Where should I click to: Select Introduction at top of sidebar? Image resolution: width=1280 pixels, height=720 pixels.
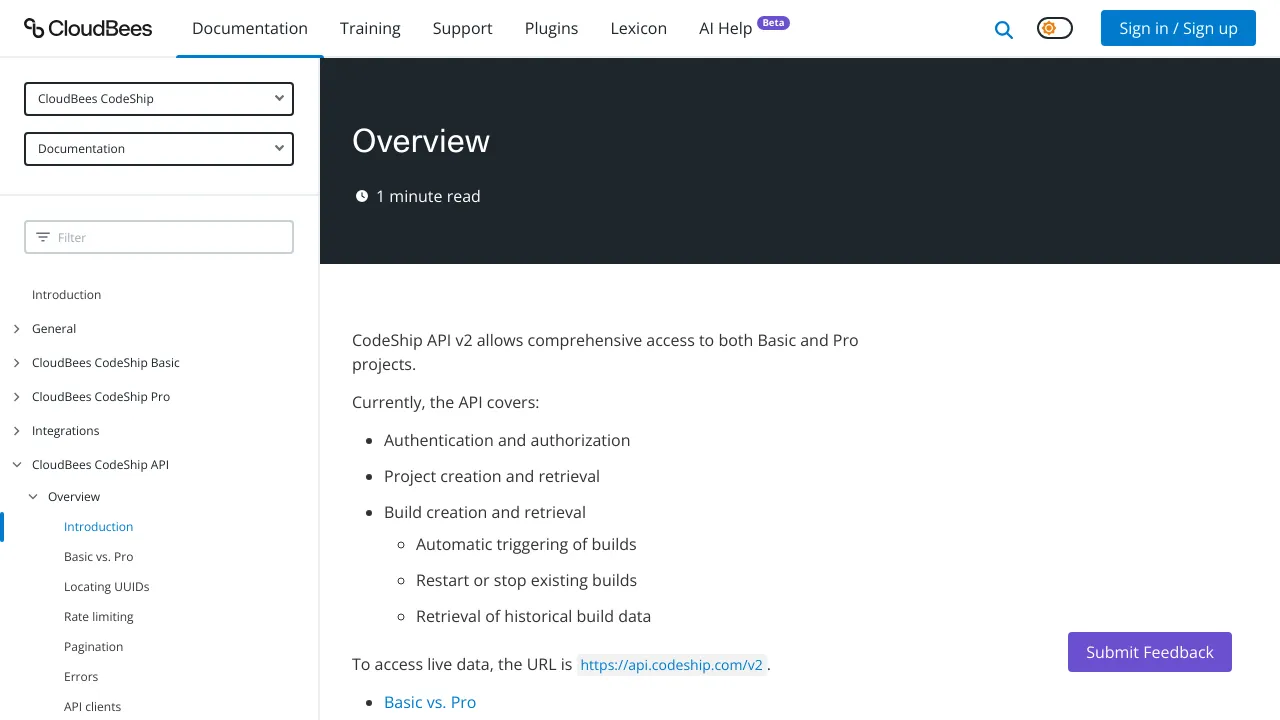tap(66, 295)
